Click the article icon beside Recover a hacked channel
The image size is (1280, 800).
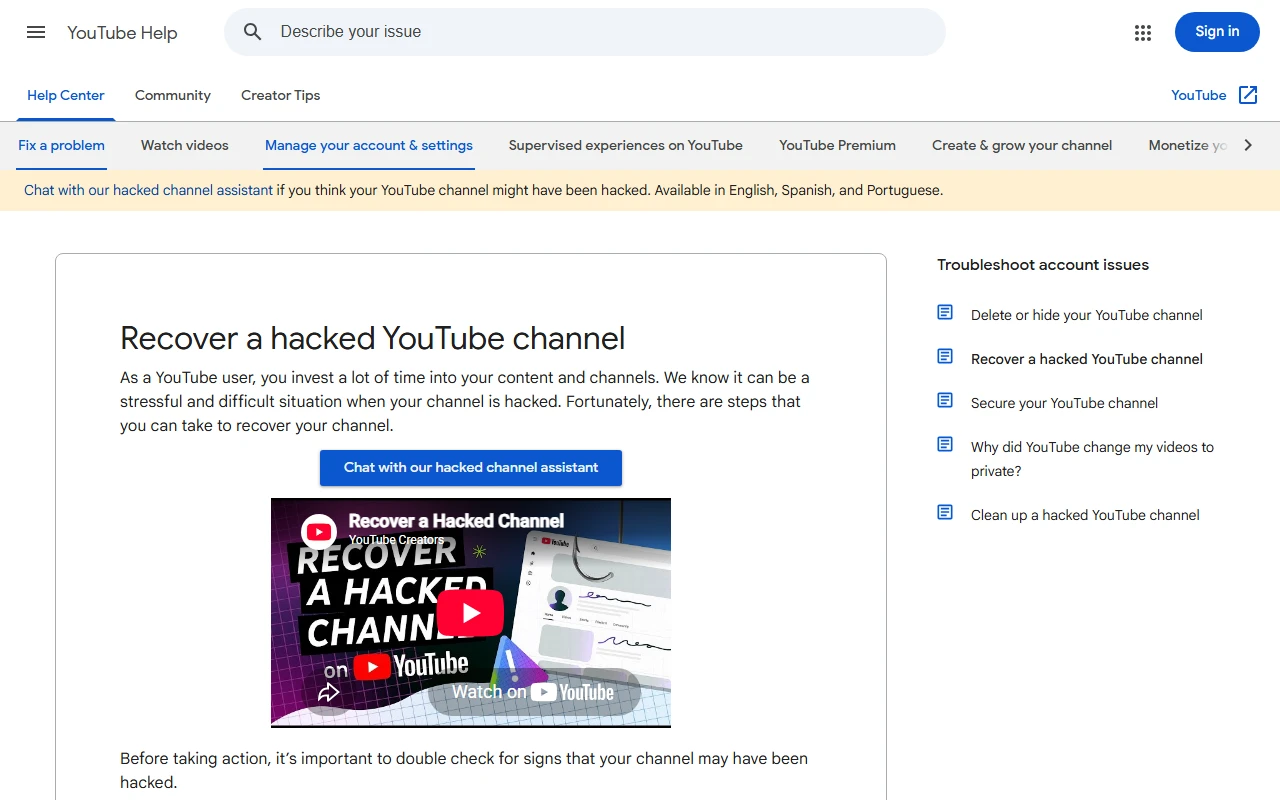[945, 357]
